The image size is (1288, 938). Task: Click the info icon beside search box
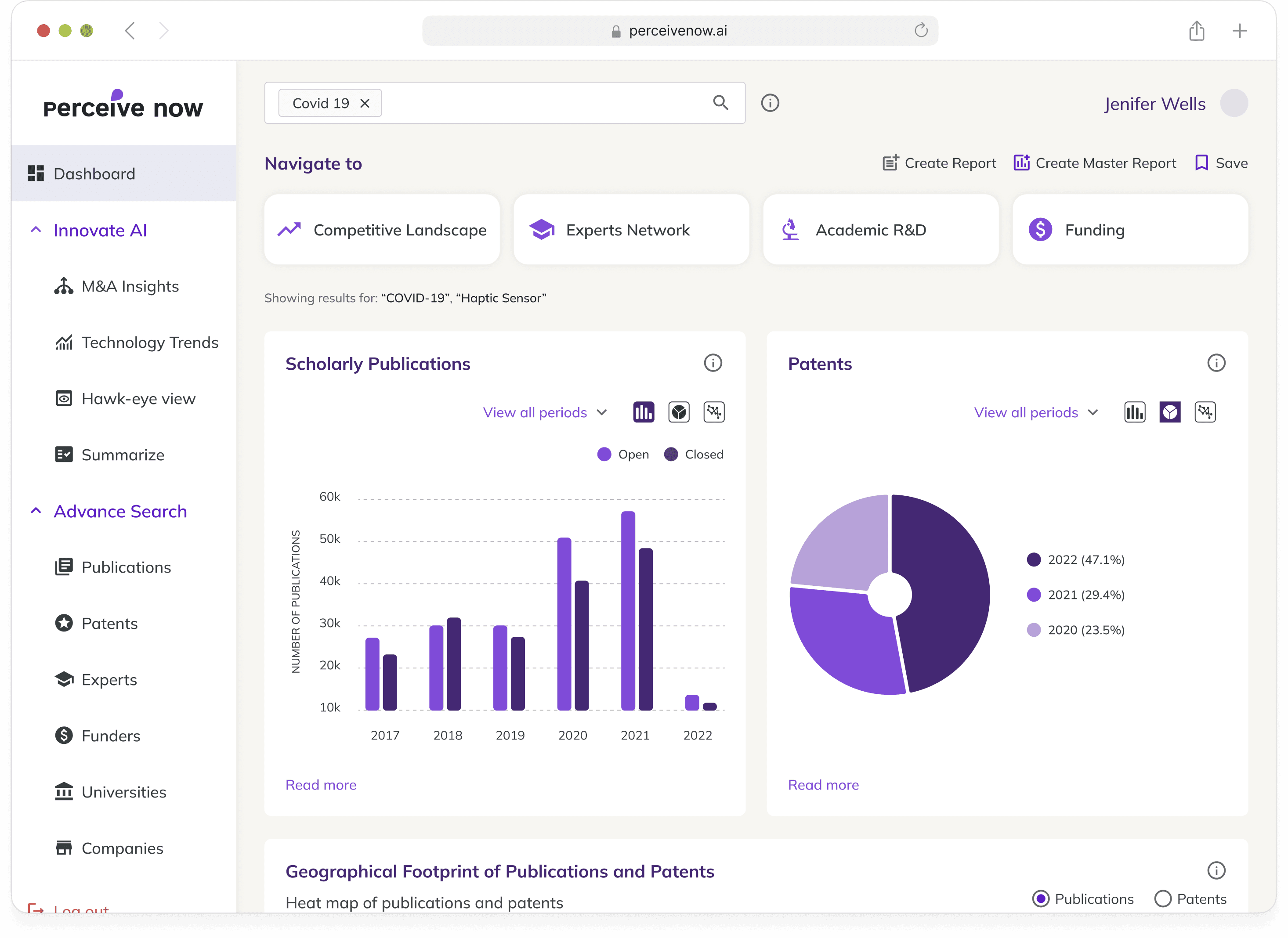tap(770, 103)
